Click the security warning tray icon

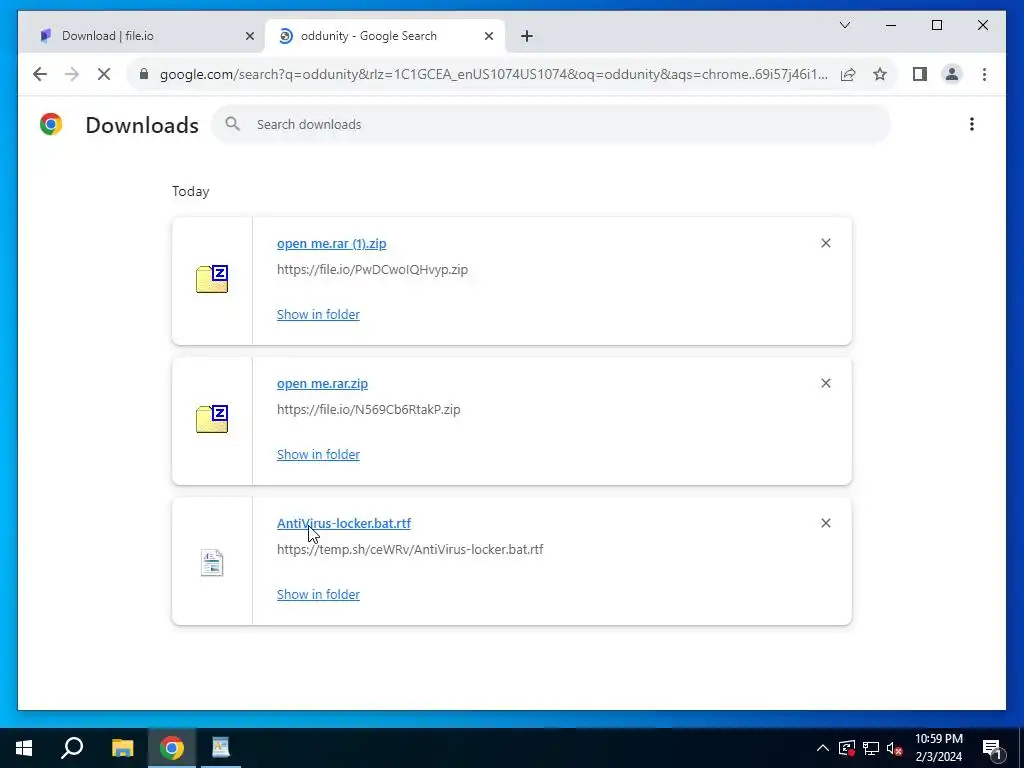point(846,748)
